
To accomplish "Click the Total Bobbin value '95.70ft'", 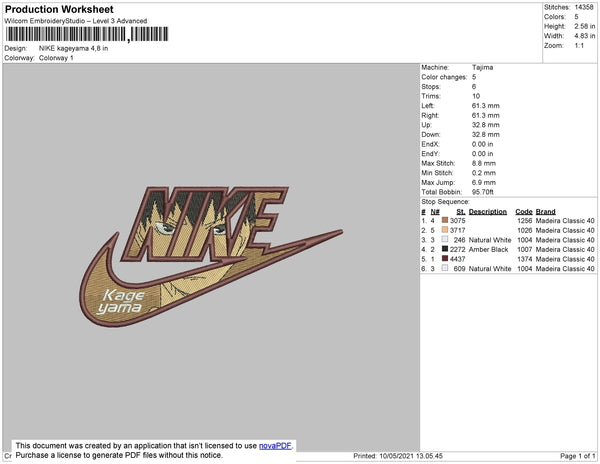I will 483,192.
